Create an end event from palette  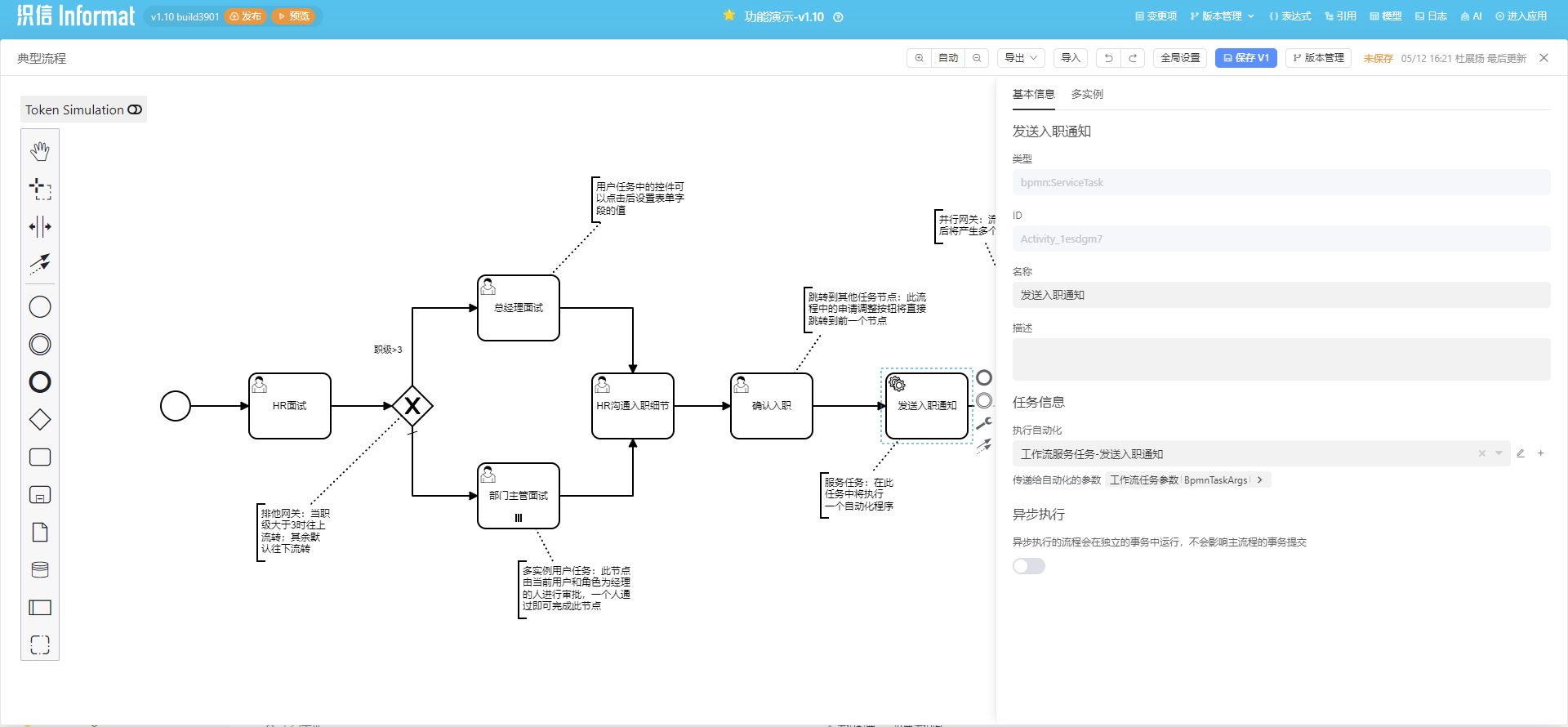point(40,382)
